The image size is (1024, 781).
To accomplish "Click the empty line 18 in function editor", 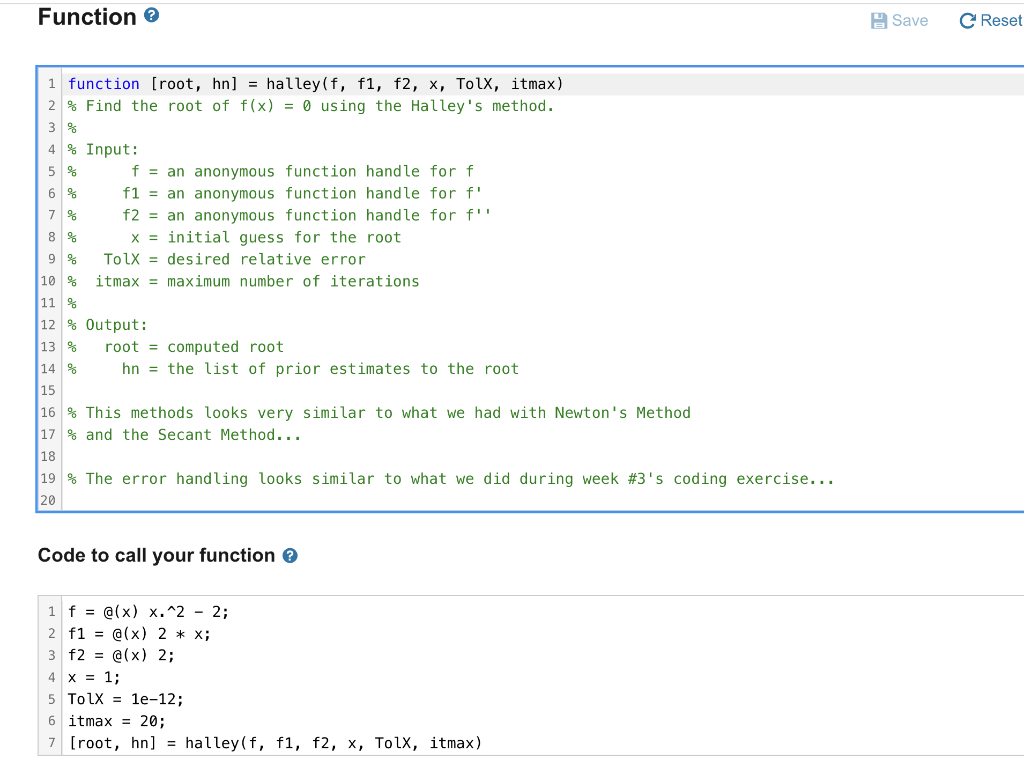I will [x=200, y=456].
